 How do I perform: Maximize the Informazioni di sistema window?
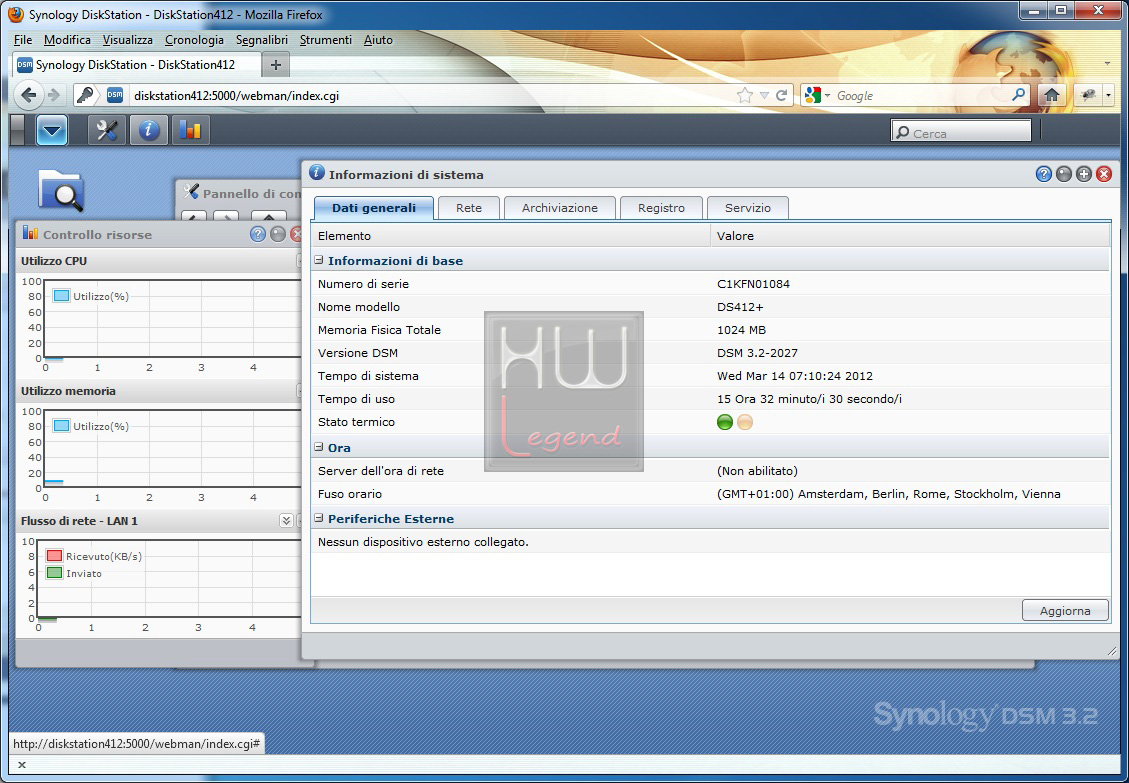pyautogui.click(x=1084, y=174)
